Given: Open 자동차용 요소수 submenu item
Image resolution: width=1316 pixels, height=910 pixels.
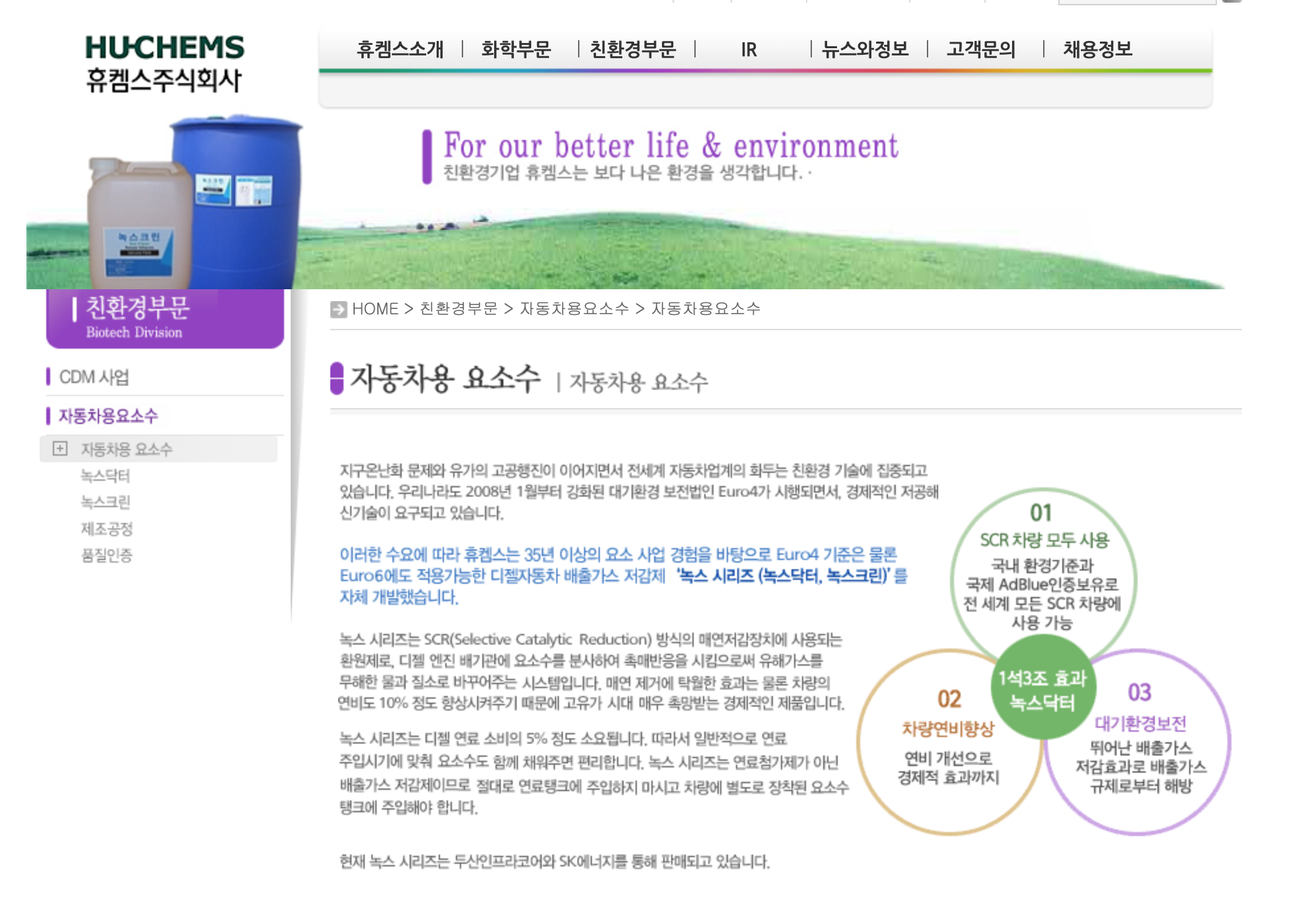Looking at the screenshot, I should [x=126, y=449].
